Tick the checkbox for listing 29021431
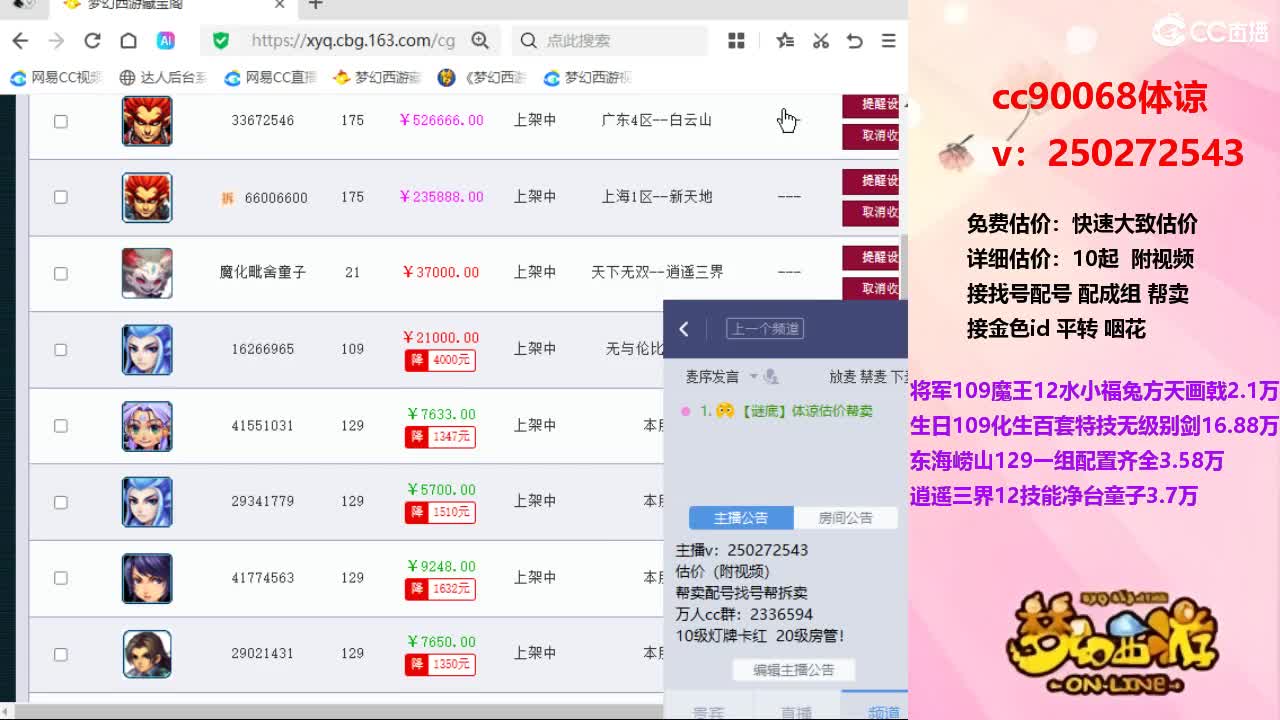Screen dimensions: 1280x720 61,654
